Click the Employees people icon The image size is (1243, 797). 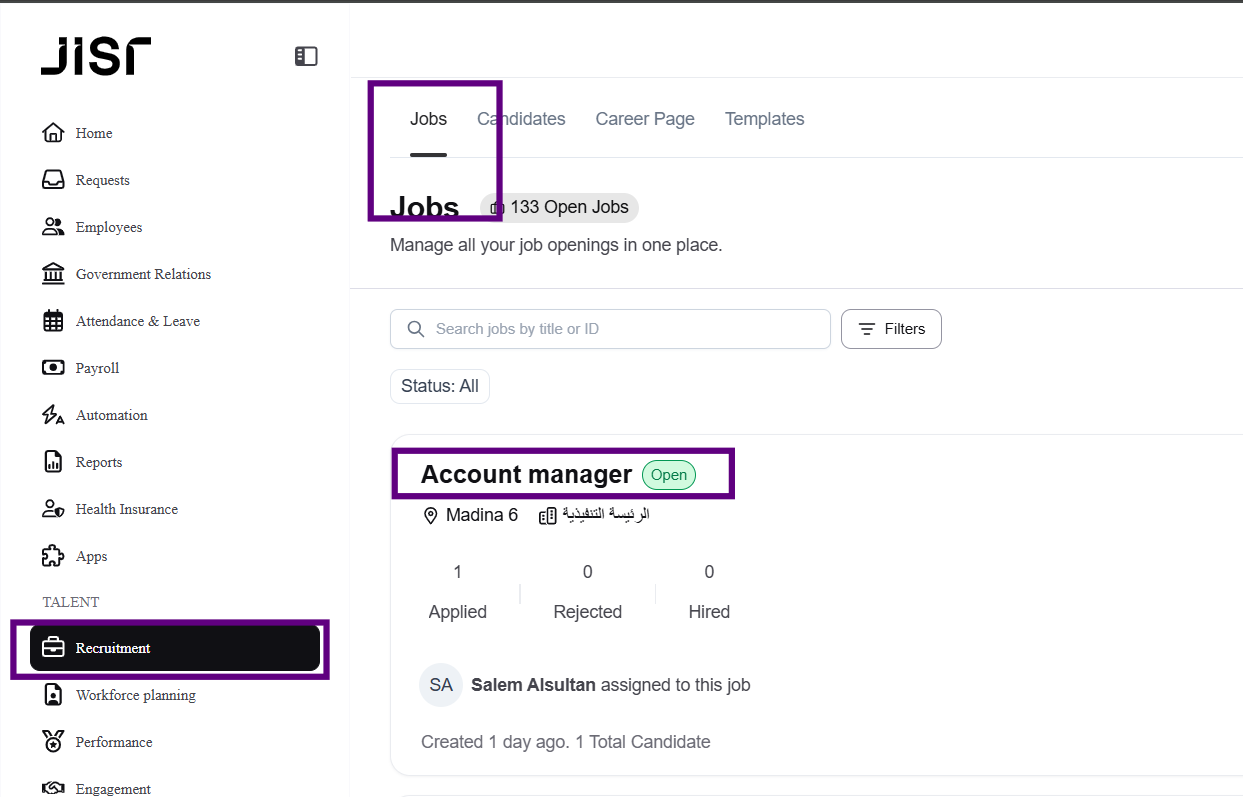point(53,227)
